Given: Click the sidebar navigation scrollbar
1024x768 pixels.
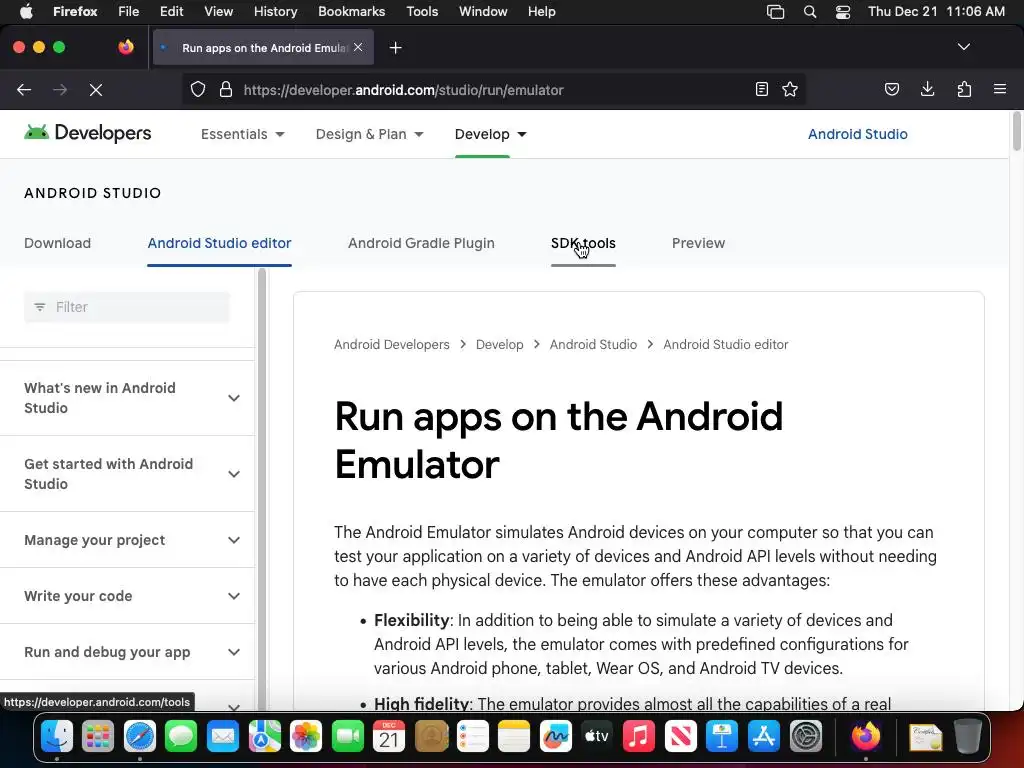Looking at the screenshot, I should pyautogui.click(x=262, y=488).
